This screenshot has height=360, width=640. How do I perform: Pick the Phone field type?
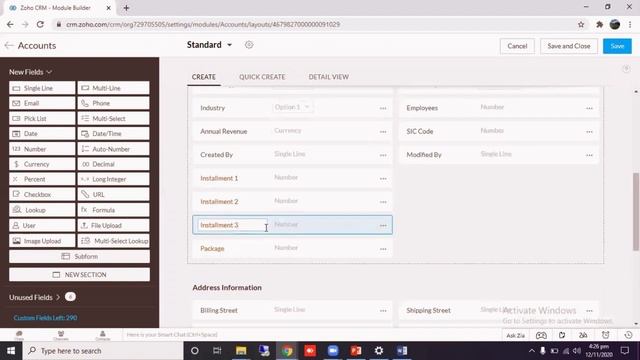(x=113, y=103)
